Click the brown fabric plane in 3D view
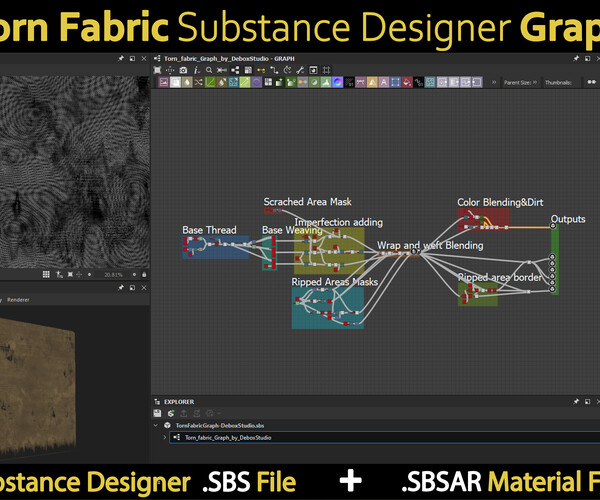The width and height of the screenshot is (600, 500). (x=36, y=386)
